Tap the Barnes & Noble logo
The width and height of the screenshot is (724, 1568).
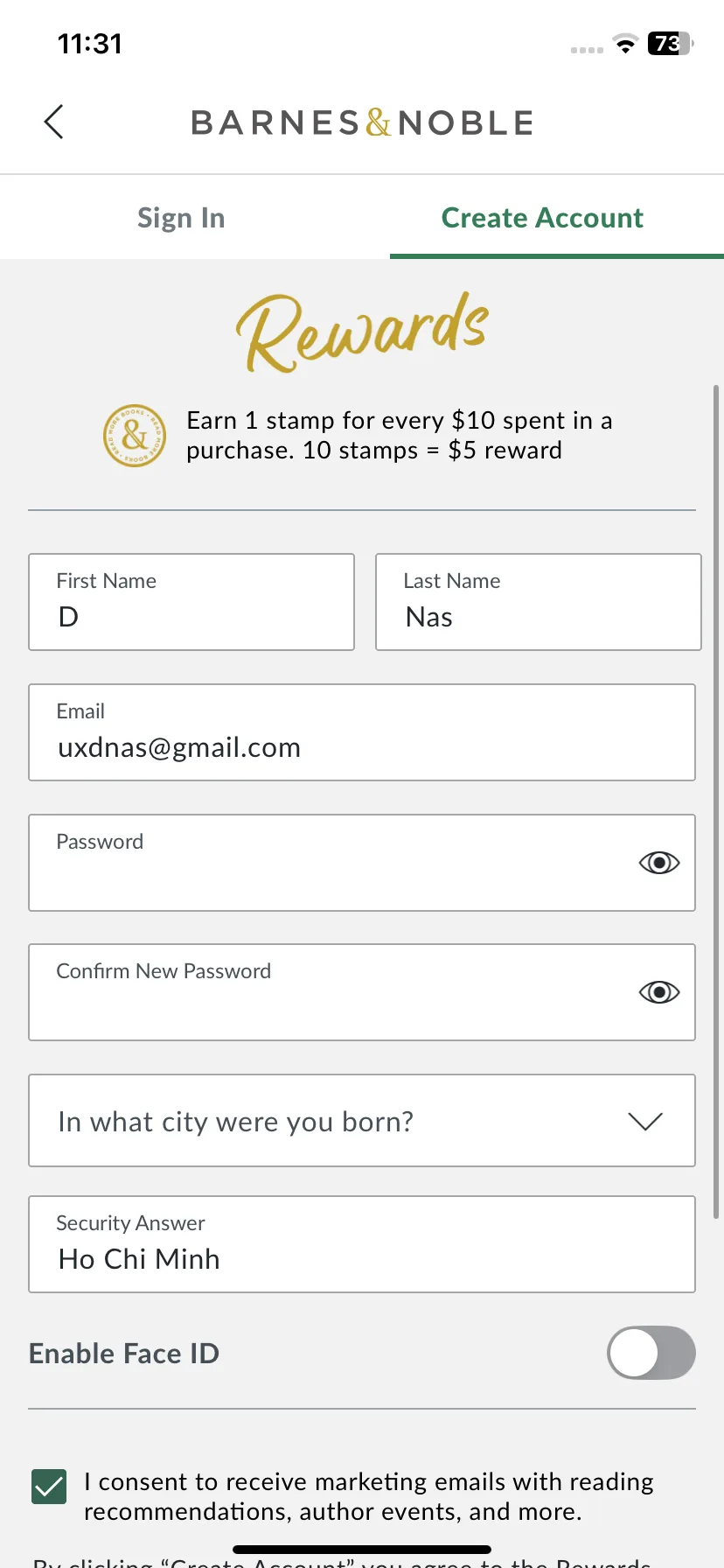(x=362, y=122)
